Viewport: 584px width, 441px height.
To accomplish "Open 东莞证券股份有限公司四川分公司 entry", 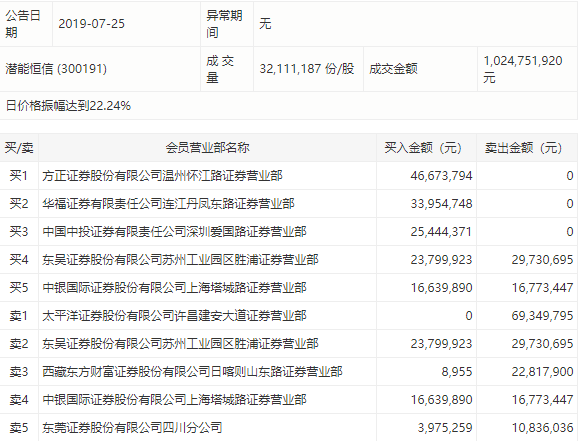I will pos(132,428).
